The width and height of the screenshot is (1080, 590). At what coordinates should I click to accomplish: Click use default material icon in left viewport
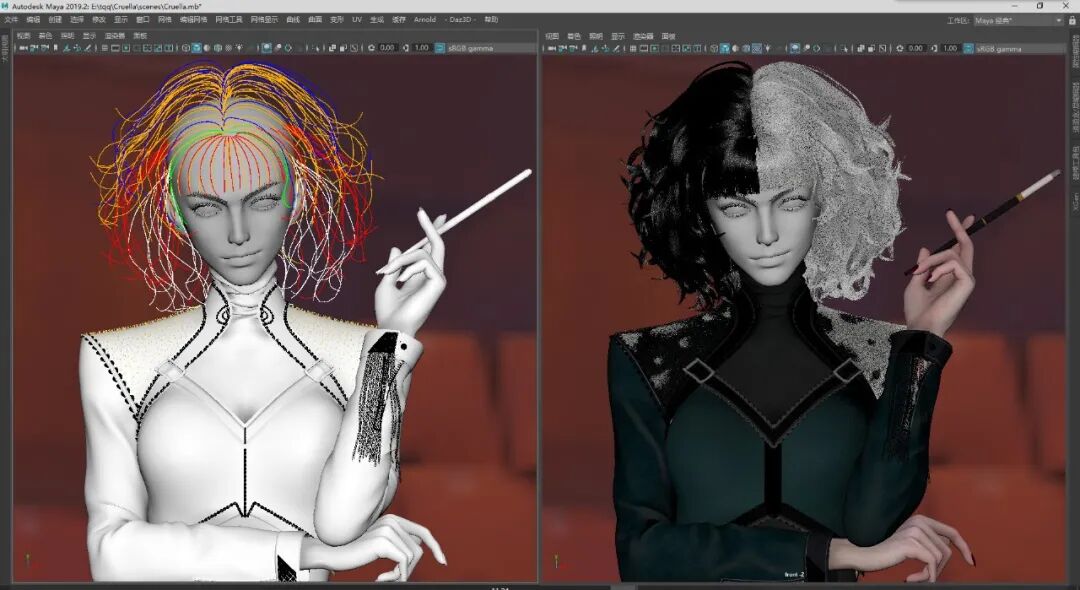(x=207, y=48)
